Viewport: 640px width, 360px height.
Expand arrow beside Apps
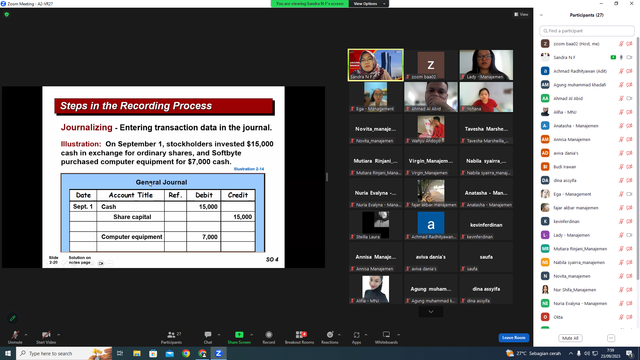coord(366,335)
